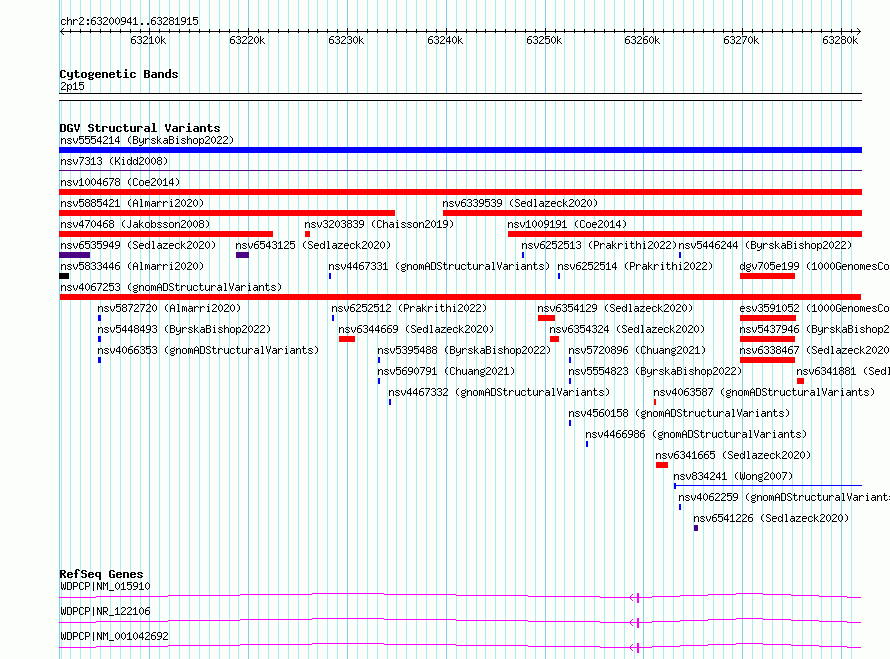Open WDPCP|NR_122106 transcript label
The image size is (890, 659).
[105, 611]
